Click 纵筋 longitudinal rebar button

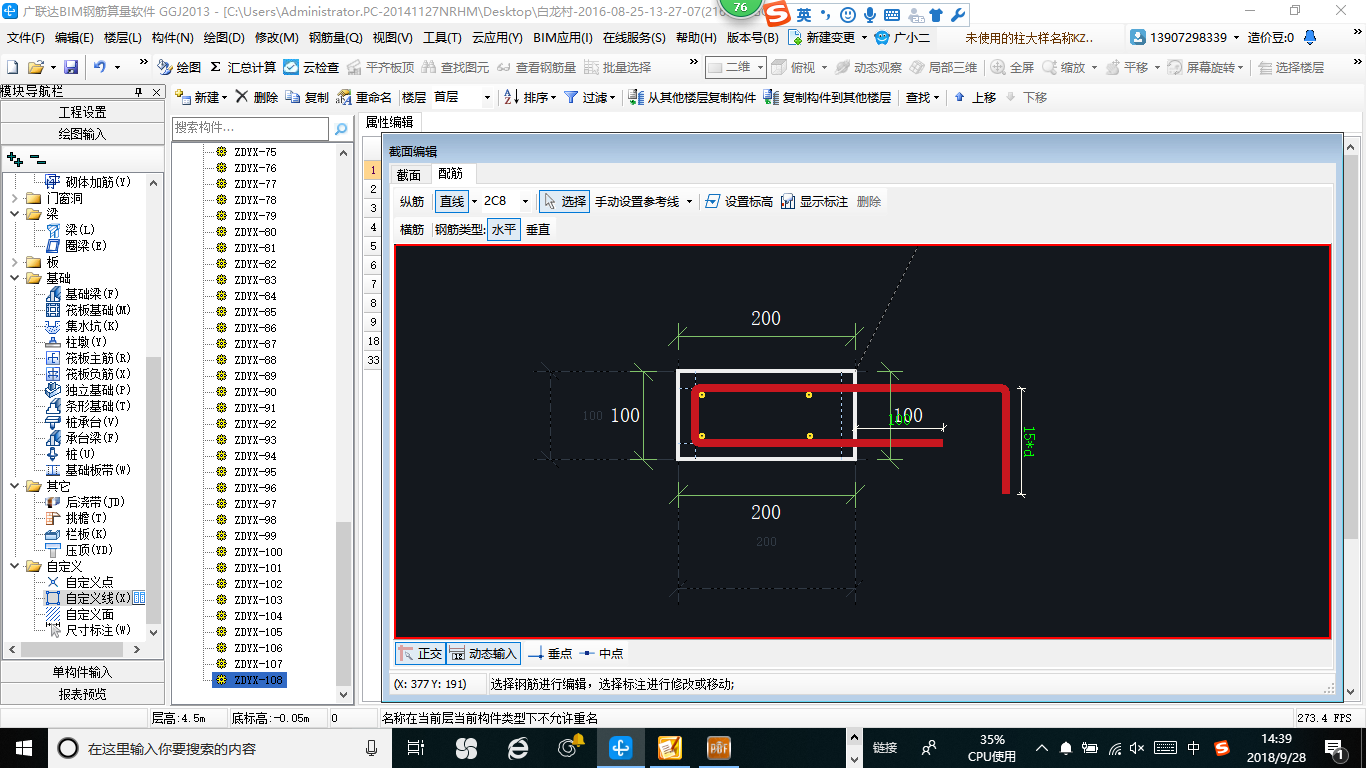[x=412, y=201]
